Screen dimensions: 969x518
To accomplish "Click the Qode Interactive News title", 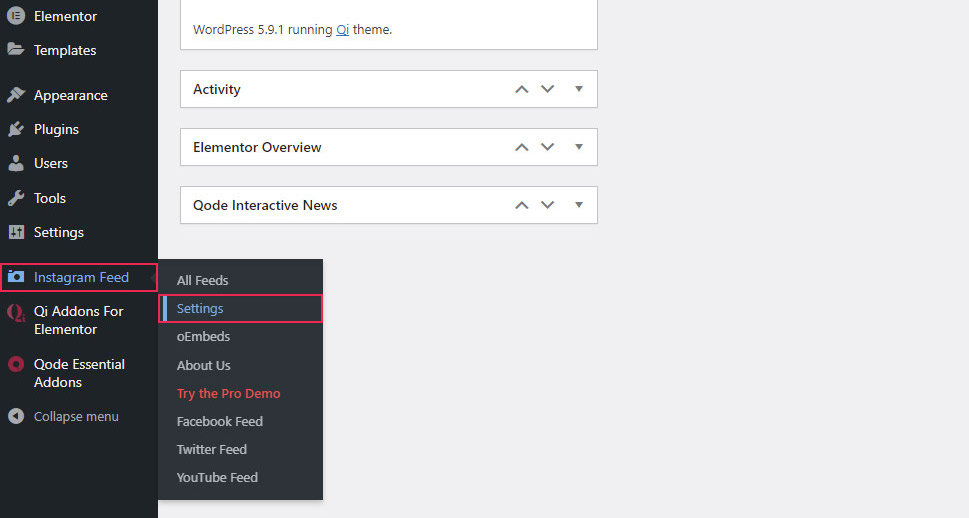I will click(x=265, y=205).
